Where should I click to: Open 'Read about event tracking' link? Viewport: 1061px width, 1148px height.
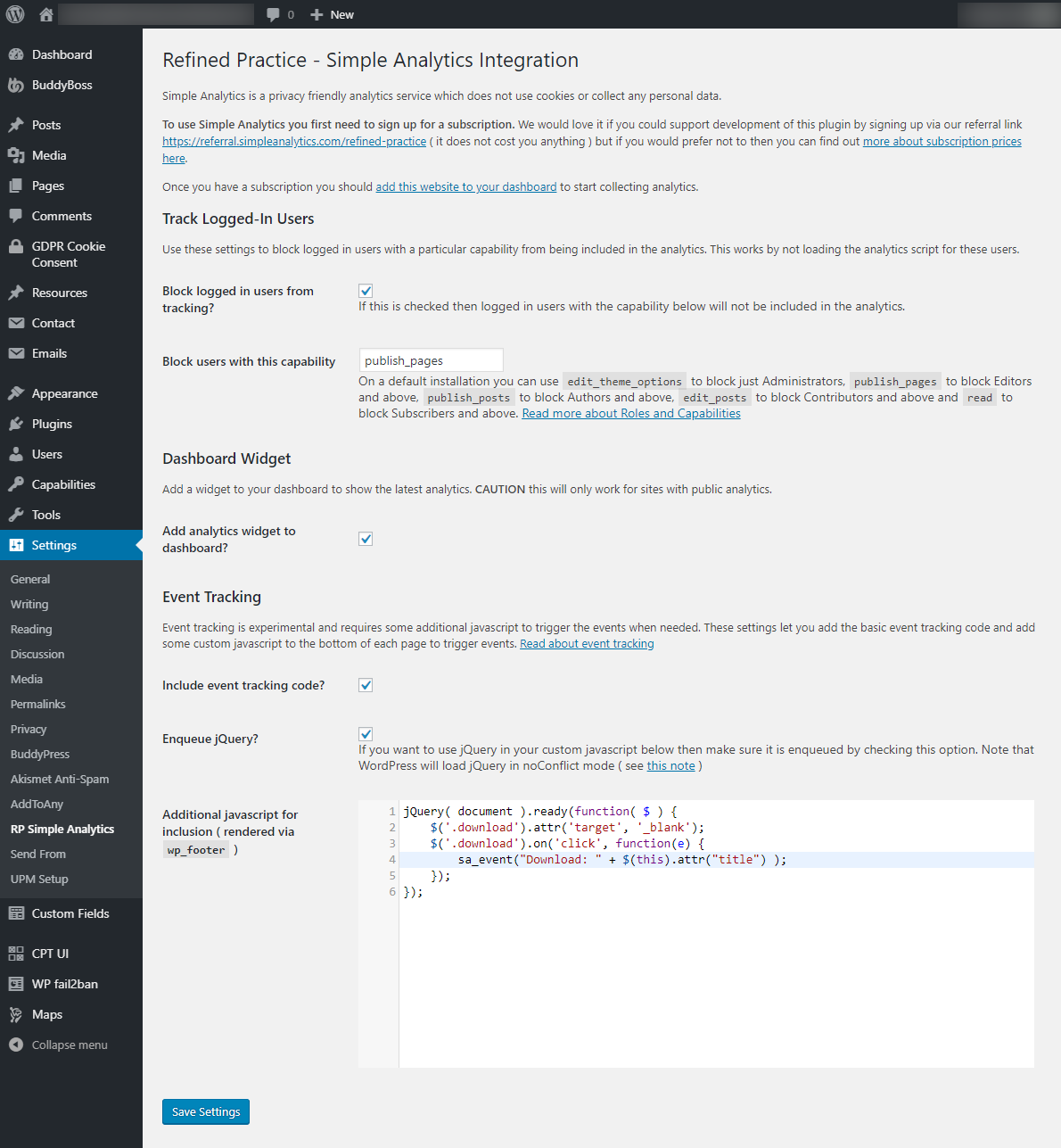pos(587,643)
